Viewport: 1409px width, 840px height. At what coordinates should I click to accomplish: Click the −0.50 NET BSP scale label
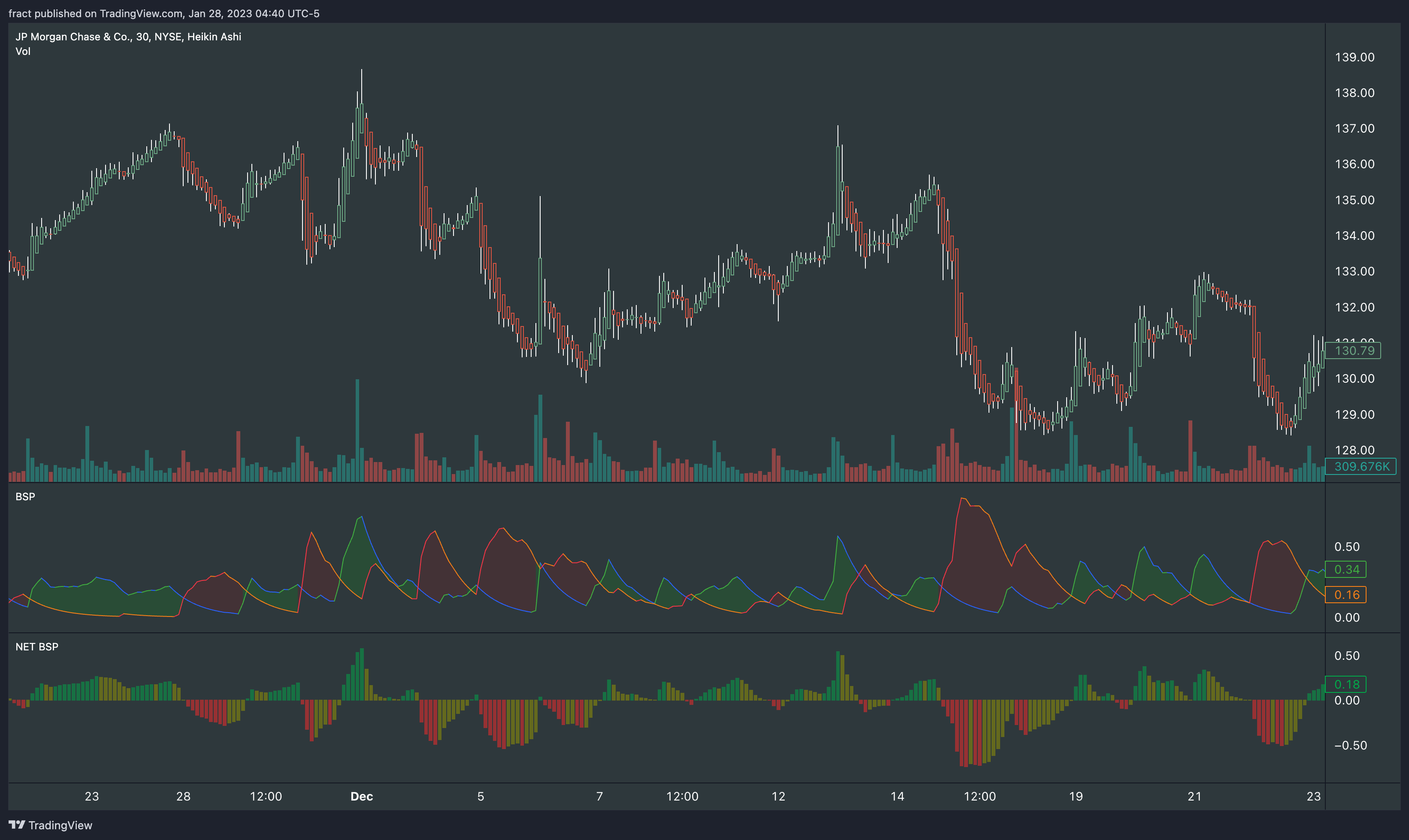1350,746
